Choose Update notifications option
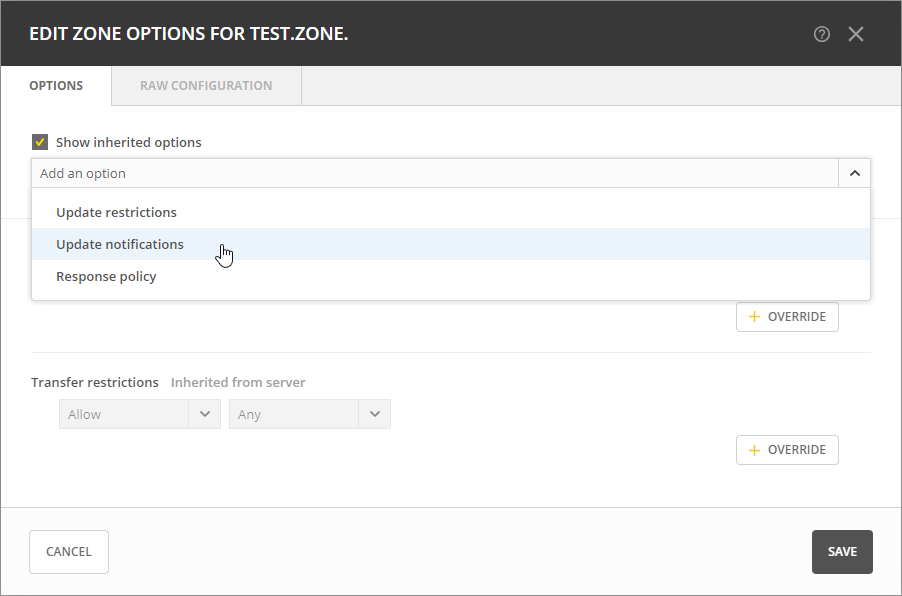902x596 pixels. point(120,244)
